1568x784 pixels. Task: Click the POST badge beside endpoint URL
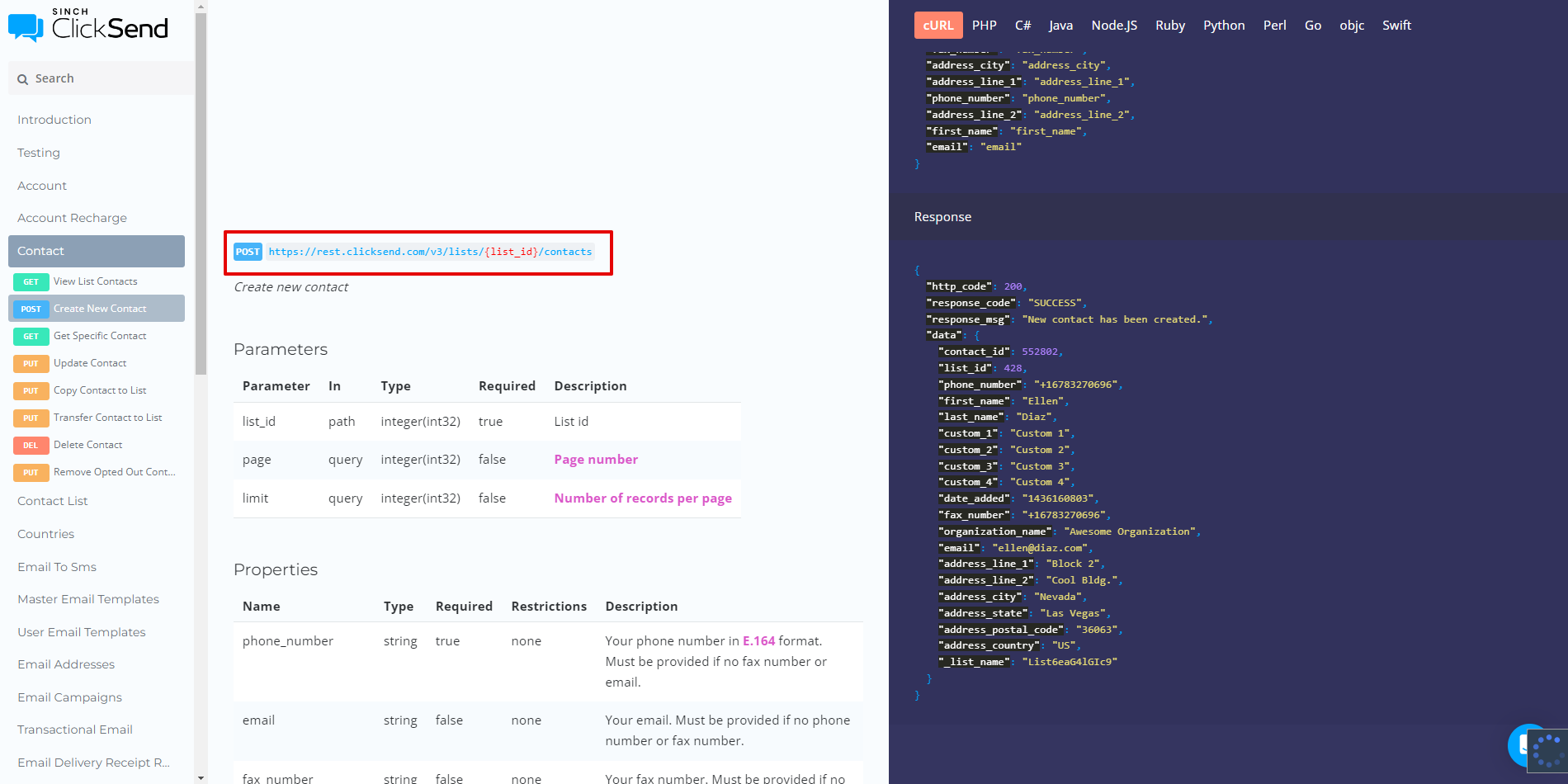click(x=248, y=252)
